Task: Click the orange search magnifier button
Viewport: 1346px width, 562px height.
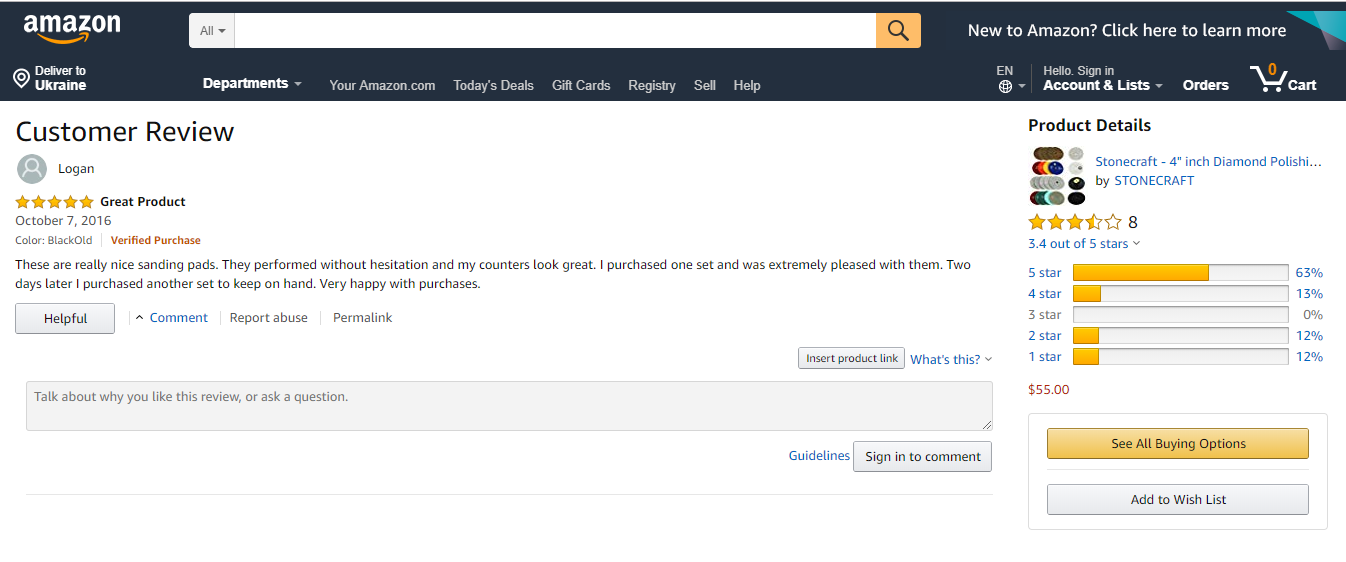Action: tap(898, 31)
